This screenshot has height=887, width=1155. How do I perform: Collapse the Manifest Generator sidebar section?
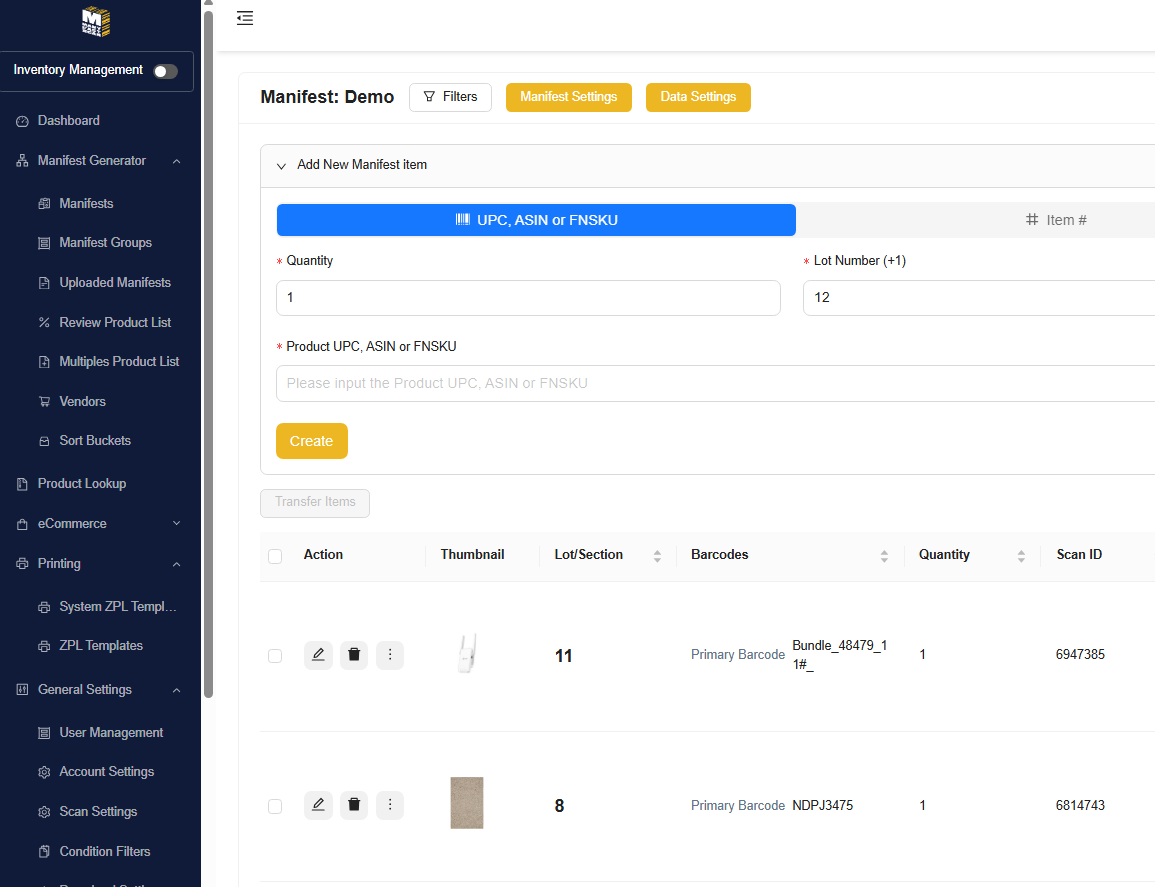coord(176,161)
